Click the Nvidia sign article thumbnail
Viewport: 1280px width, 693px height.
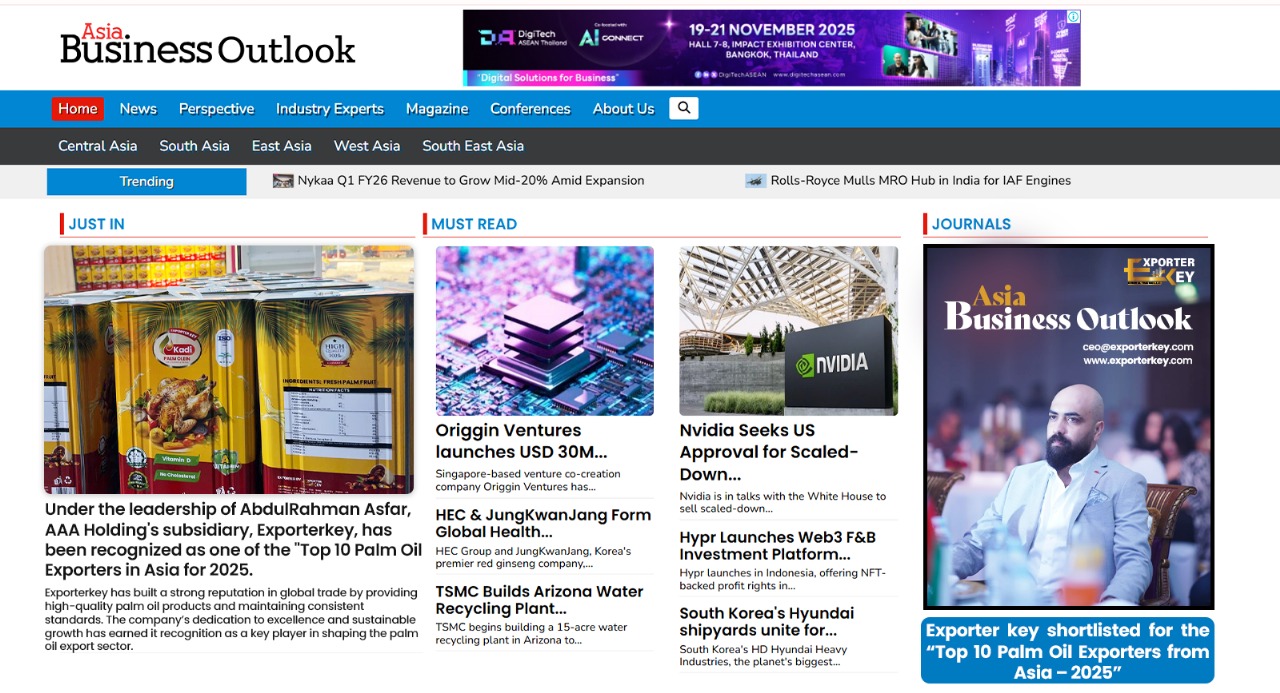pyautogui.click(x=788, y=331)
